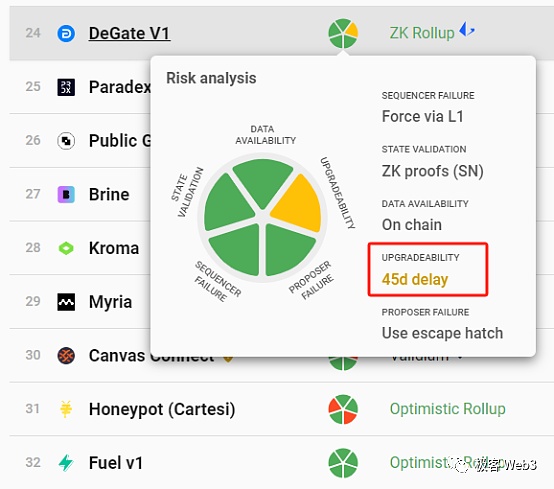Click the DeGate V1 project logo icon
554x489 pixels.
point(66,34)
